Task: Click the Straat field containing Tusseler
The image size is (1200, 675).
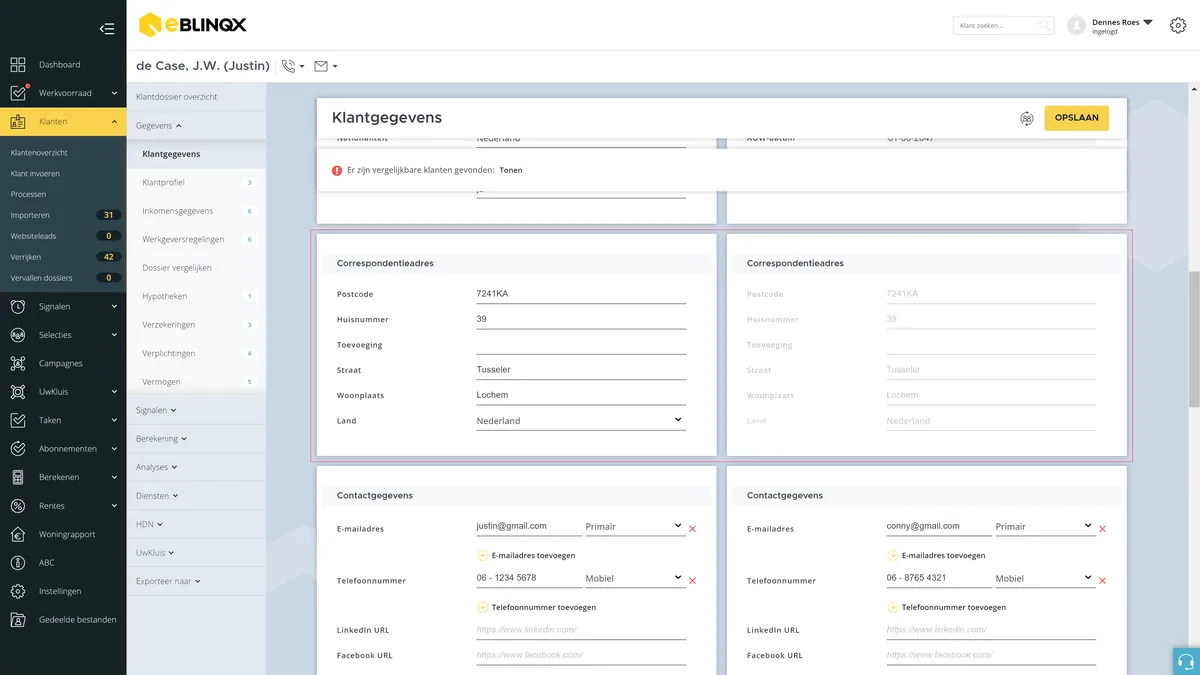Action: pyautogui.click(x=581, y=370)
